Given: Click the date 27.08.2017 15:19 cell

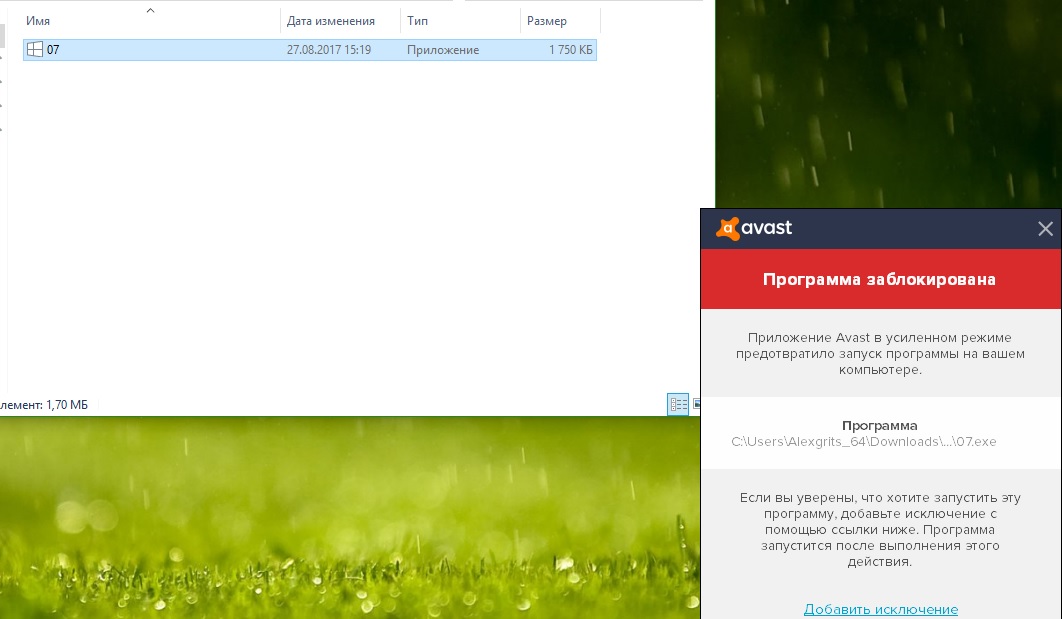Looking at the screenshot, I should click(328, 49).
